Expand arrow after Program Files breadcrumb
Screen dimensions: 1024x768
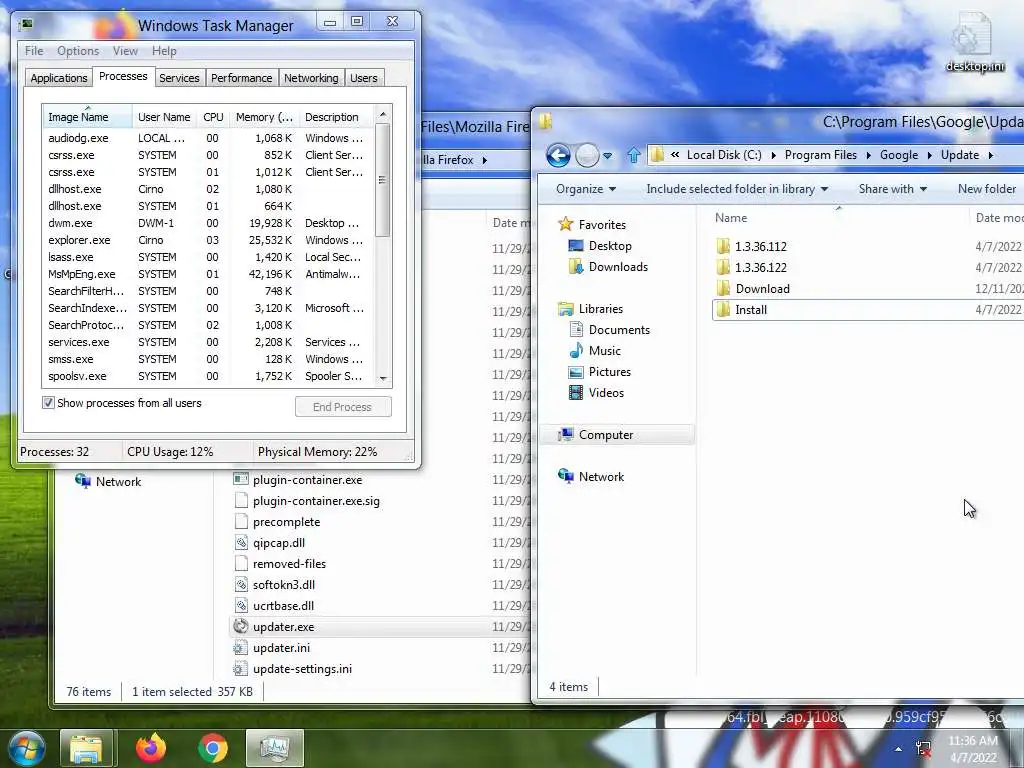pos(869,155)
